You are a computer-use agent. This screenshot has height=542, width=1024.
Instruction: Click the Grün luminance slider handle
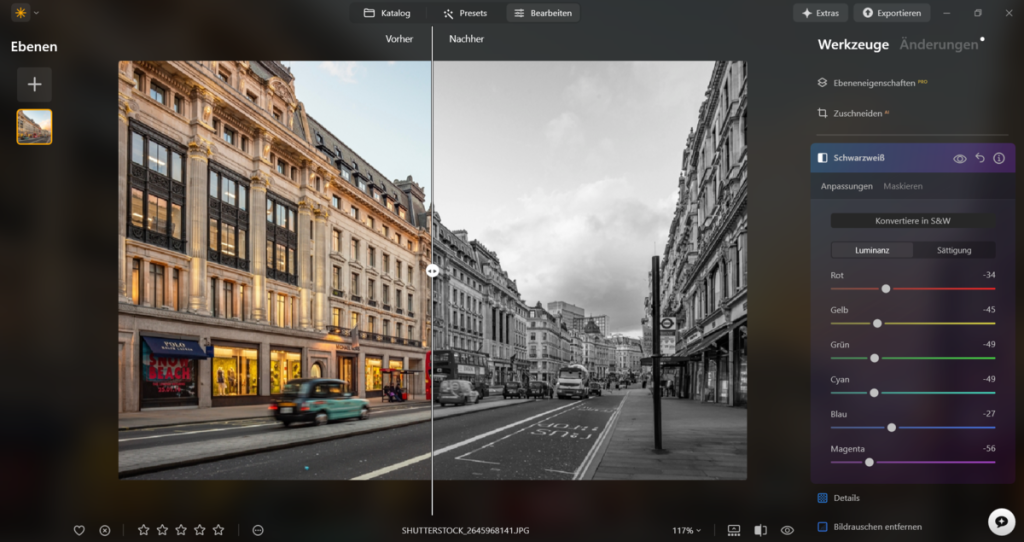pyautogui.click(x=874, y=358)
